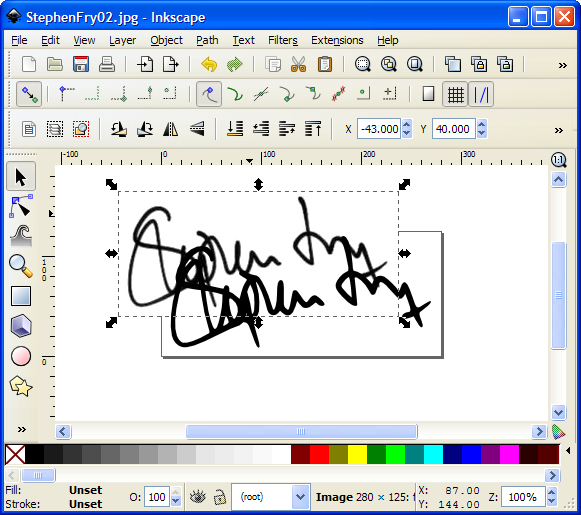581x515 pixels.
Task: Click into the X position field
Action: 379,129
